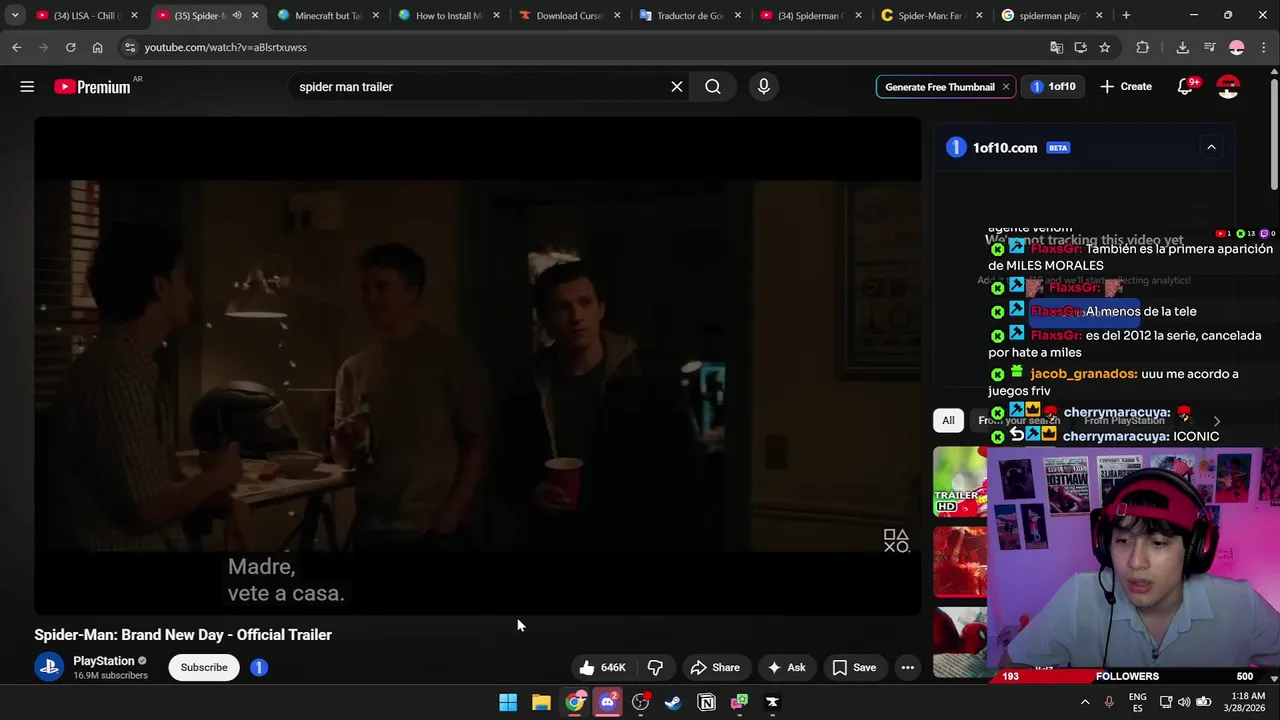The image size is (1280, 720).
Task: Switch to Spider-Man: Far tab
Action: tap(930, 15)
